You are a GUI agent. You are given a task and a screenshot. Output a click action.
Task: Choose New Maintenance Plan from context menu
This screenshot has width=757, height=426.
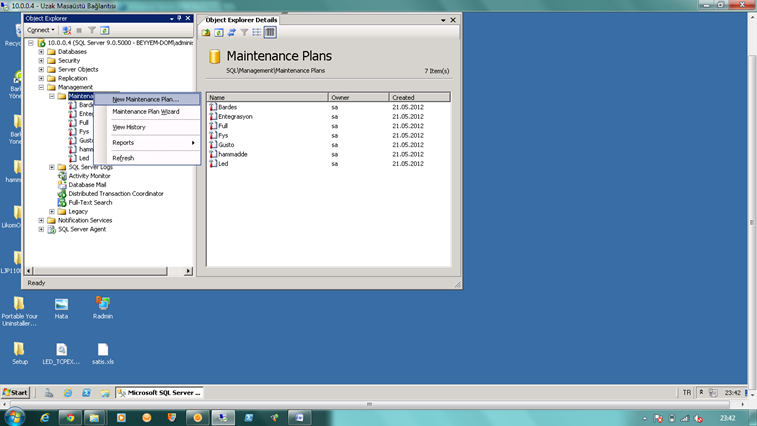pyautogui.click(x=145, y=99)
